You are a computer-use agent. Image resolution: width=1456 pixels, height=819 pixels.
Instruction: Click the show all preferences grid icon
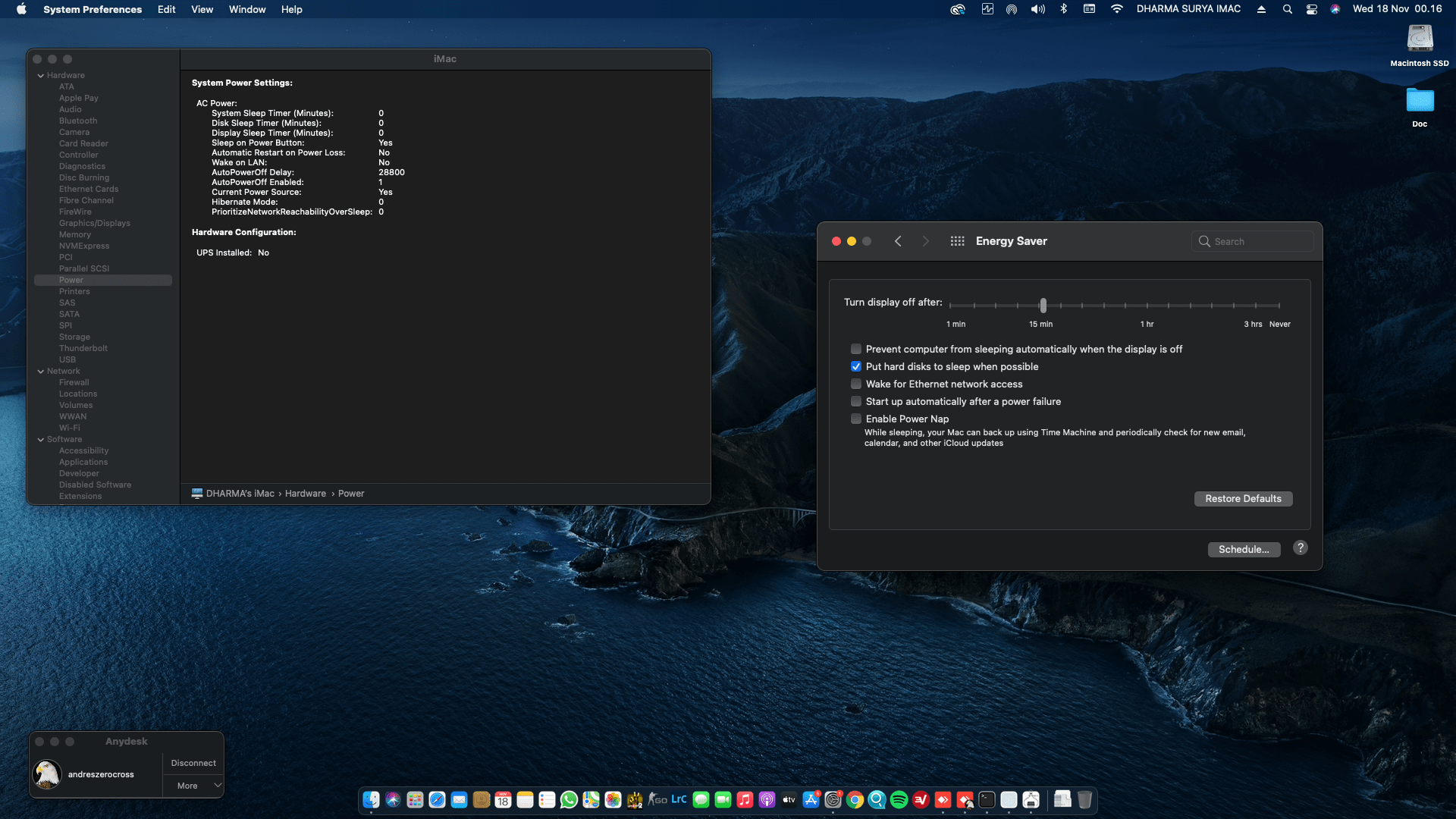pyautogui.click(x=957, y=241)
